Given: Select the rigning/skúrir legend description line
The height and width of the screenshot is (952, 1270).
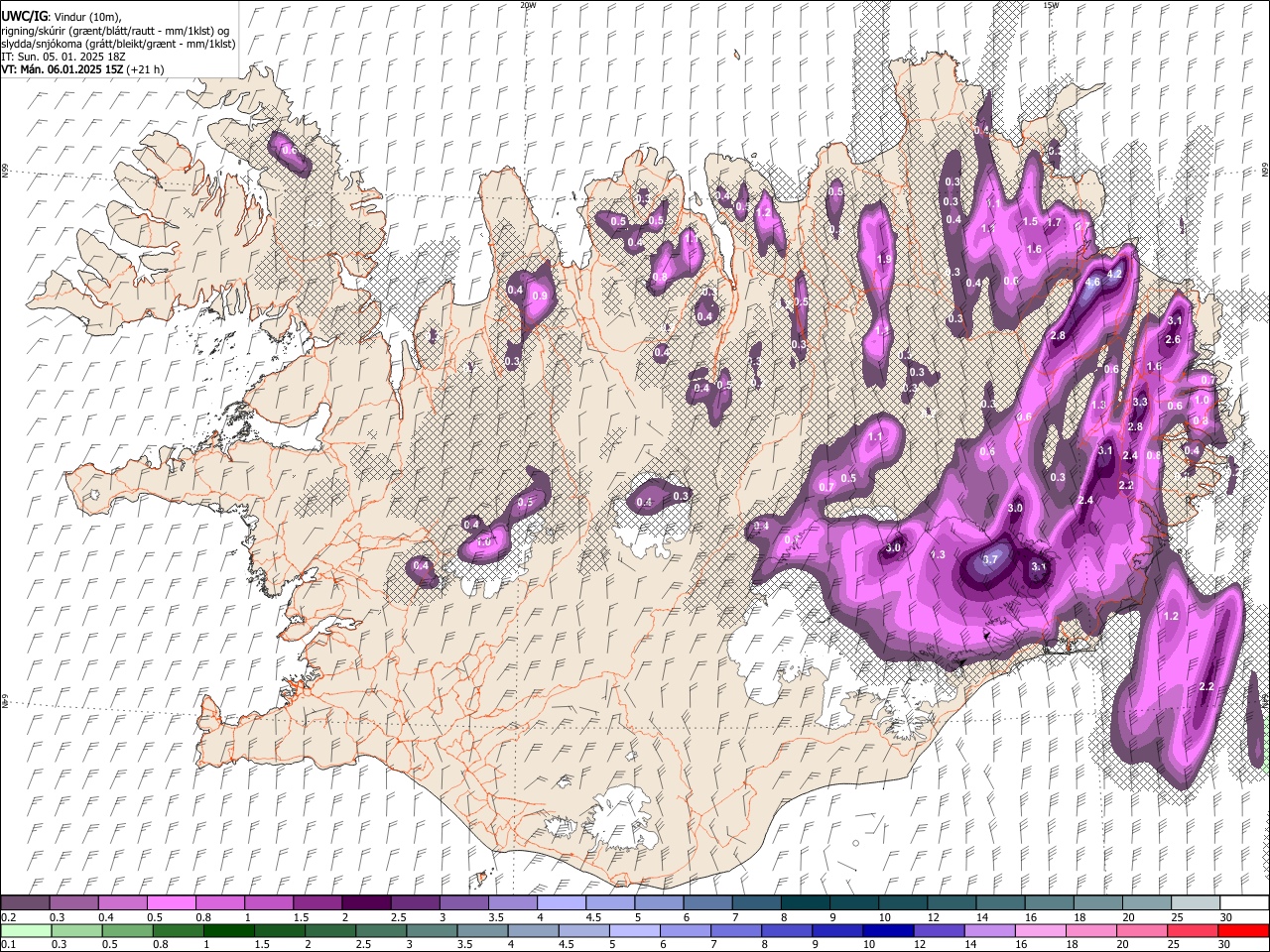Looking at the screenshot, I should [115, 31].
